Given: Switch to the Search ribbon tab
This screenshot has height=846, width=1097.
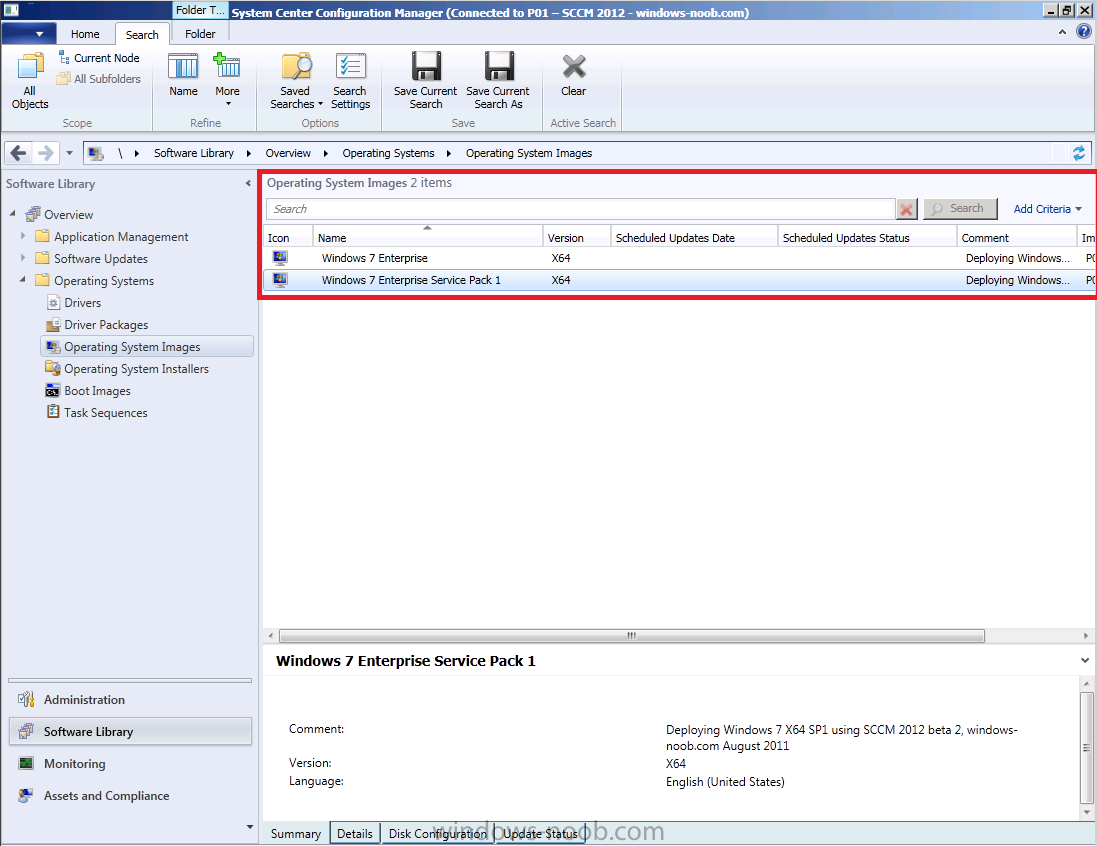Looking at the screenshot, I should click(142, 34).
